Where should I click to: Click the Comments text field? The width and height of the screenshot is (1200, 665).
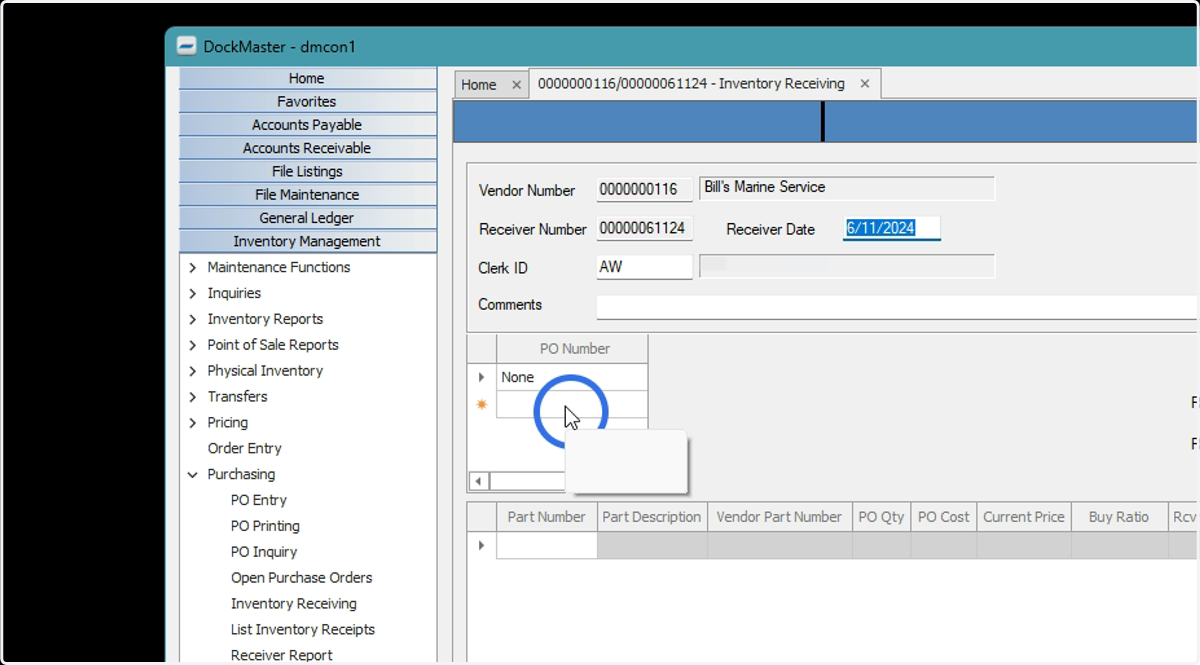pyautogui.click(x=897, y=306)
